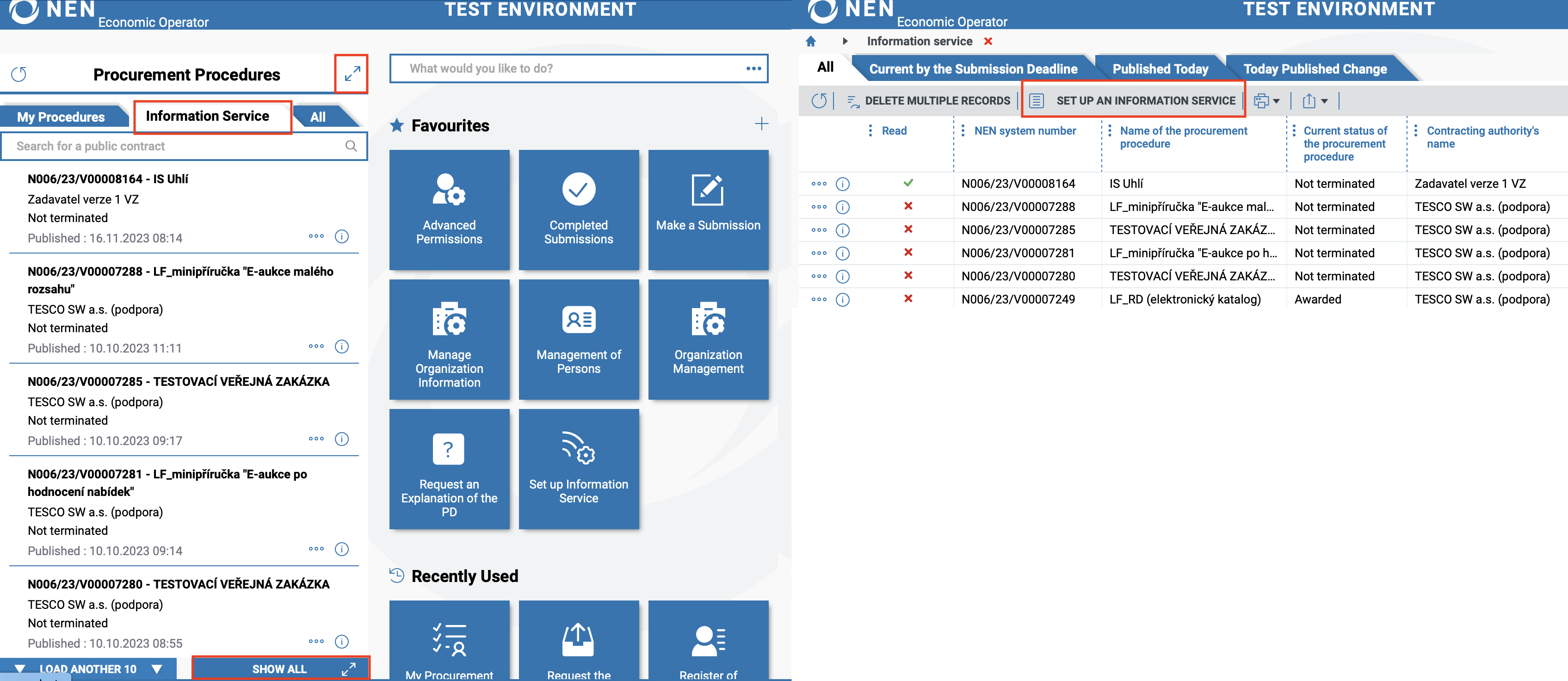The height and width of the screenshot is (681, 1568).
Task: Open the Set up Information Service tile
Action: coord(578,469)
